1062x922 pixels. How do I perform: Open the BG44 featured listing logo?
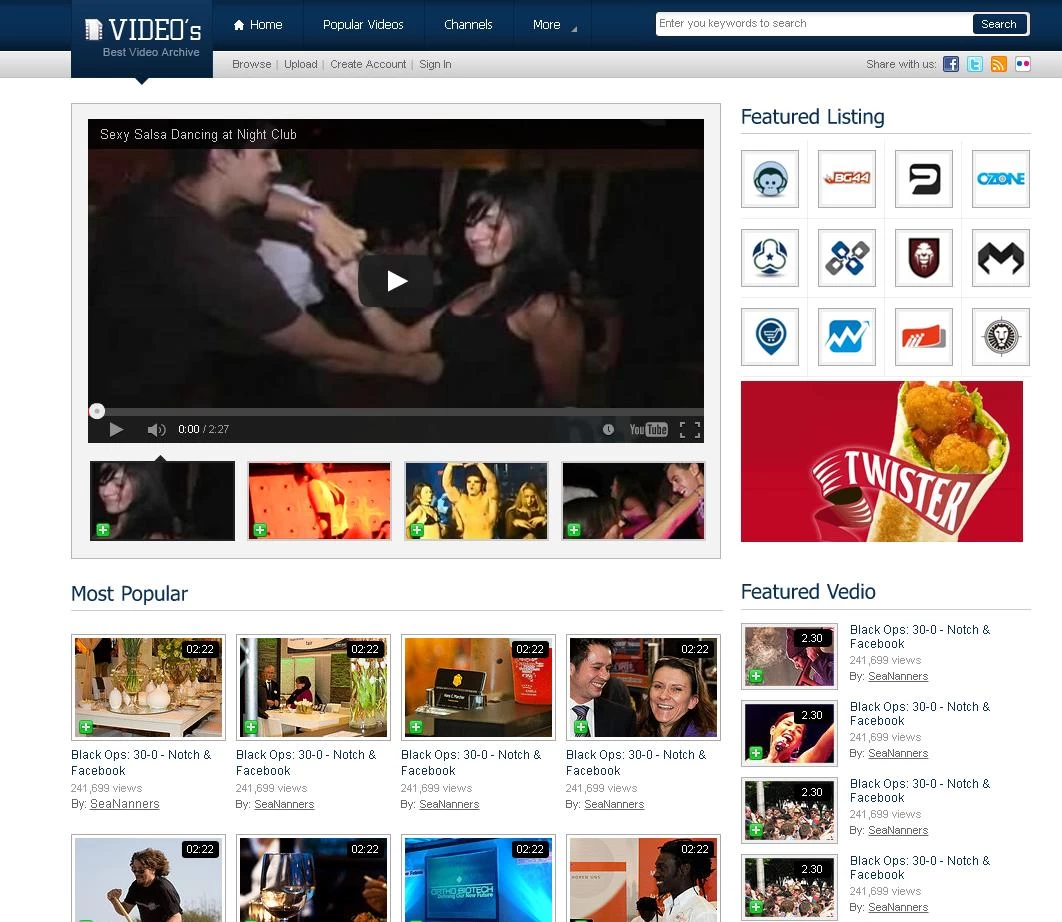tap(847, 179)
